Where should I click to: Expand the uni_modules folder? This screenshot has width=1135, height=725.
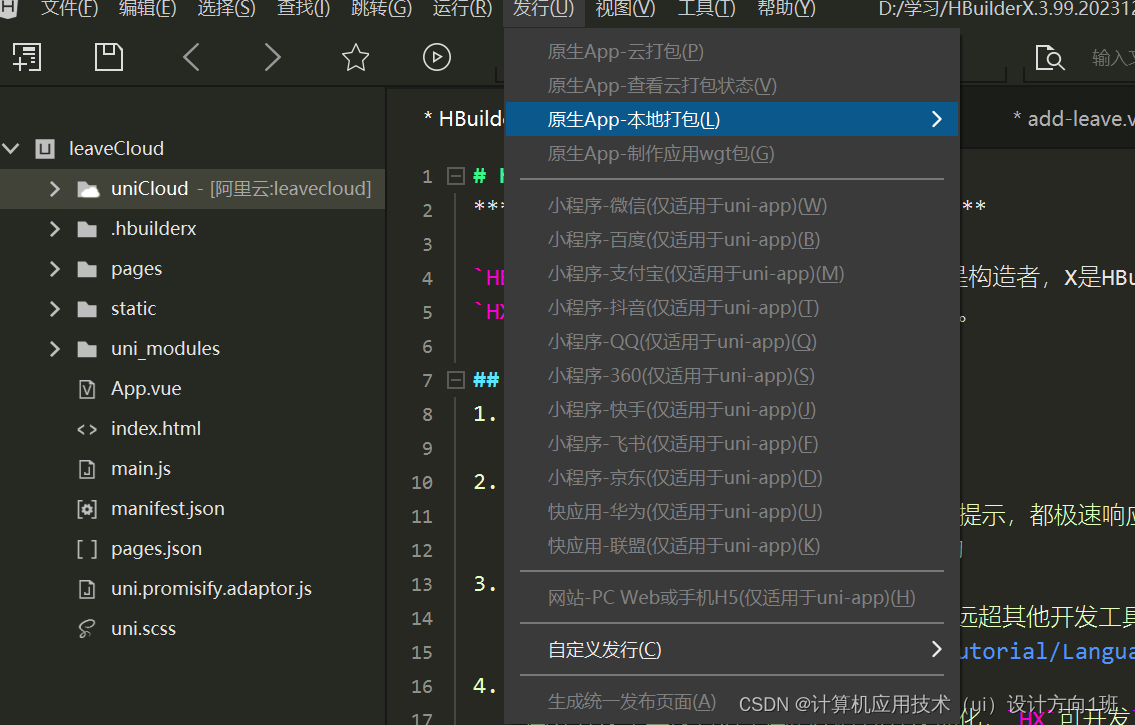(x=55, y=348)
